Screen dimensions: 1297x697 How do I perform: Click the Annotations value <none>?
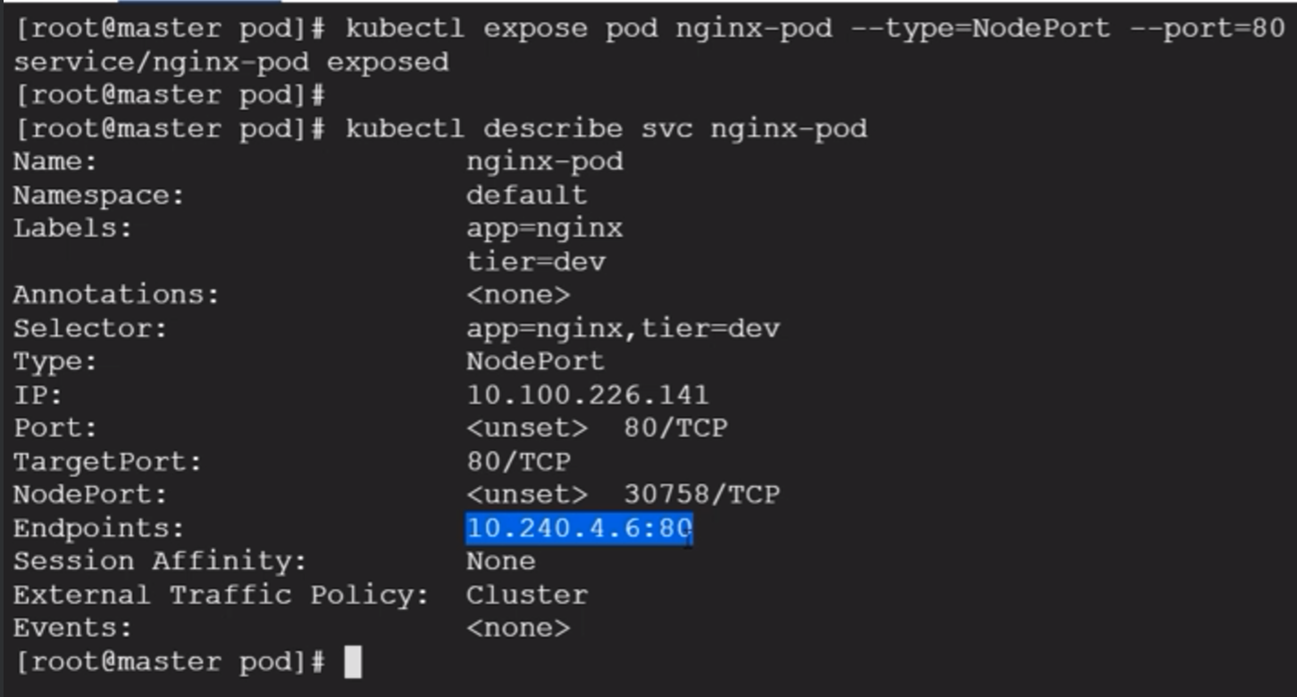[518, 295]
